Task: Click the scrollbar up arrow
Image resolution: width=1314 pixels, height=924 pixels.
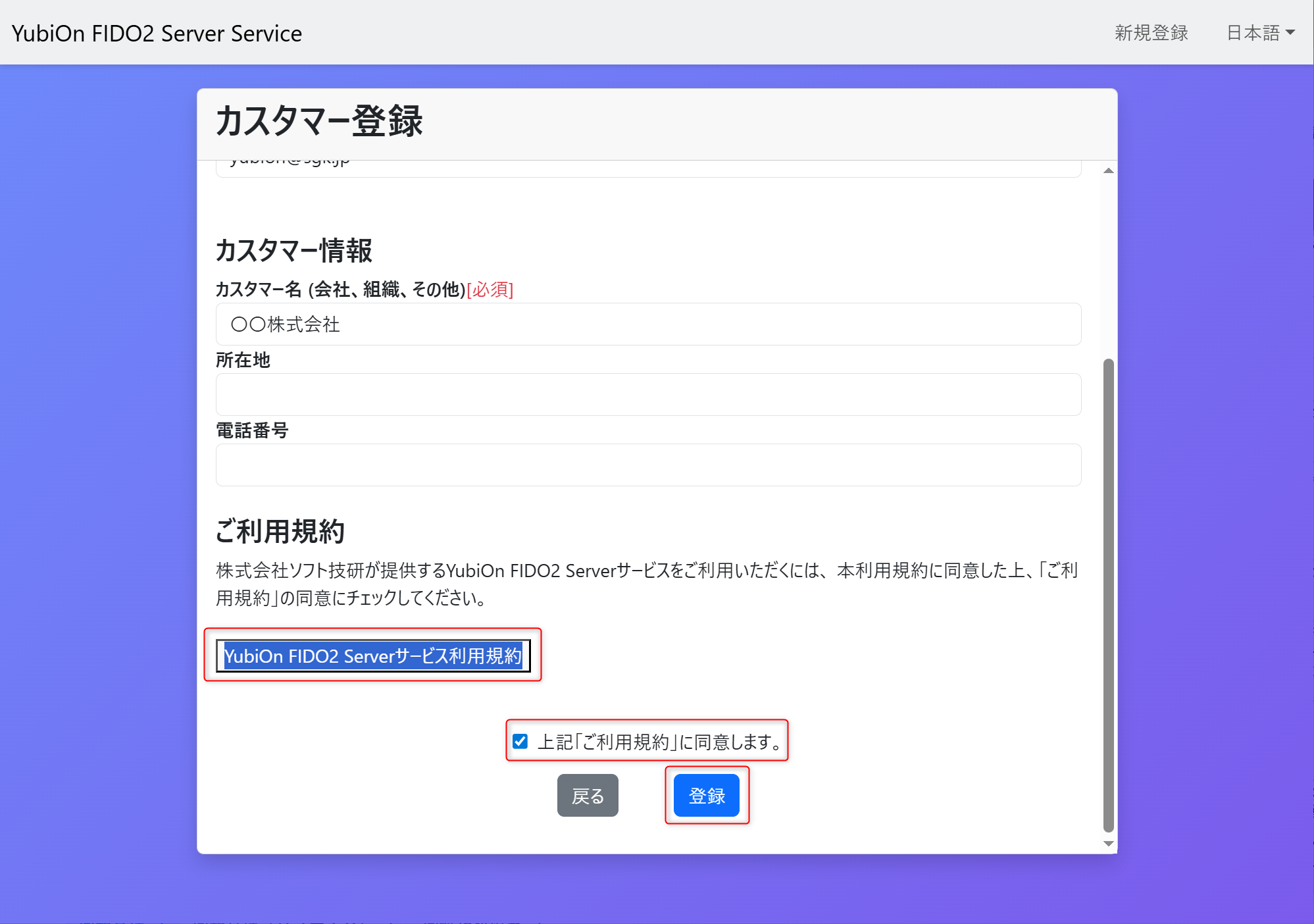Action: [x=1109, y=170]
